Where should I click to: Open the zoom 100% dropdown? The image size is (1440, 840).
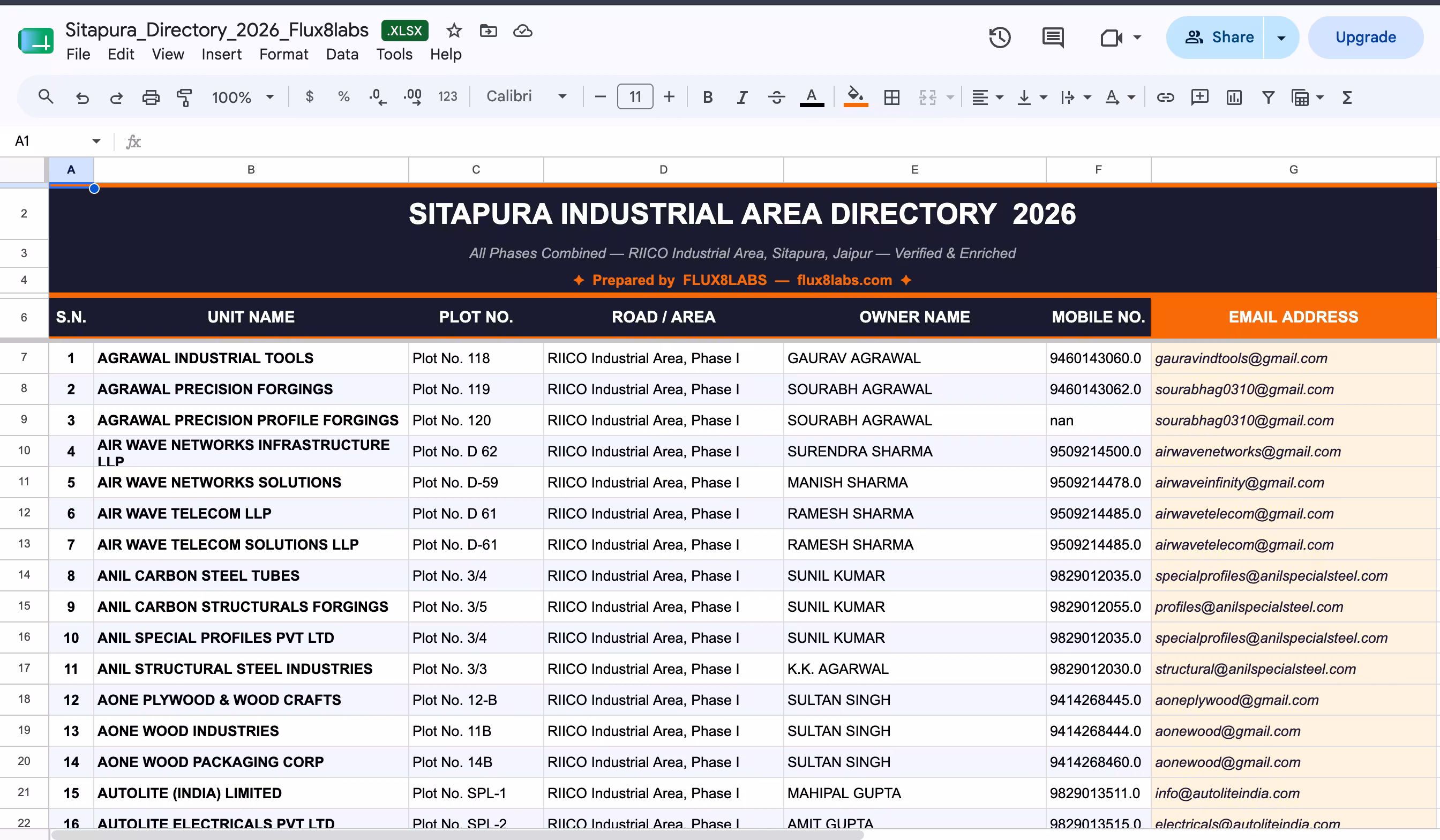click(x=243, y=97)
